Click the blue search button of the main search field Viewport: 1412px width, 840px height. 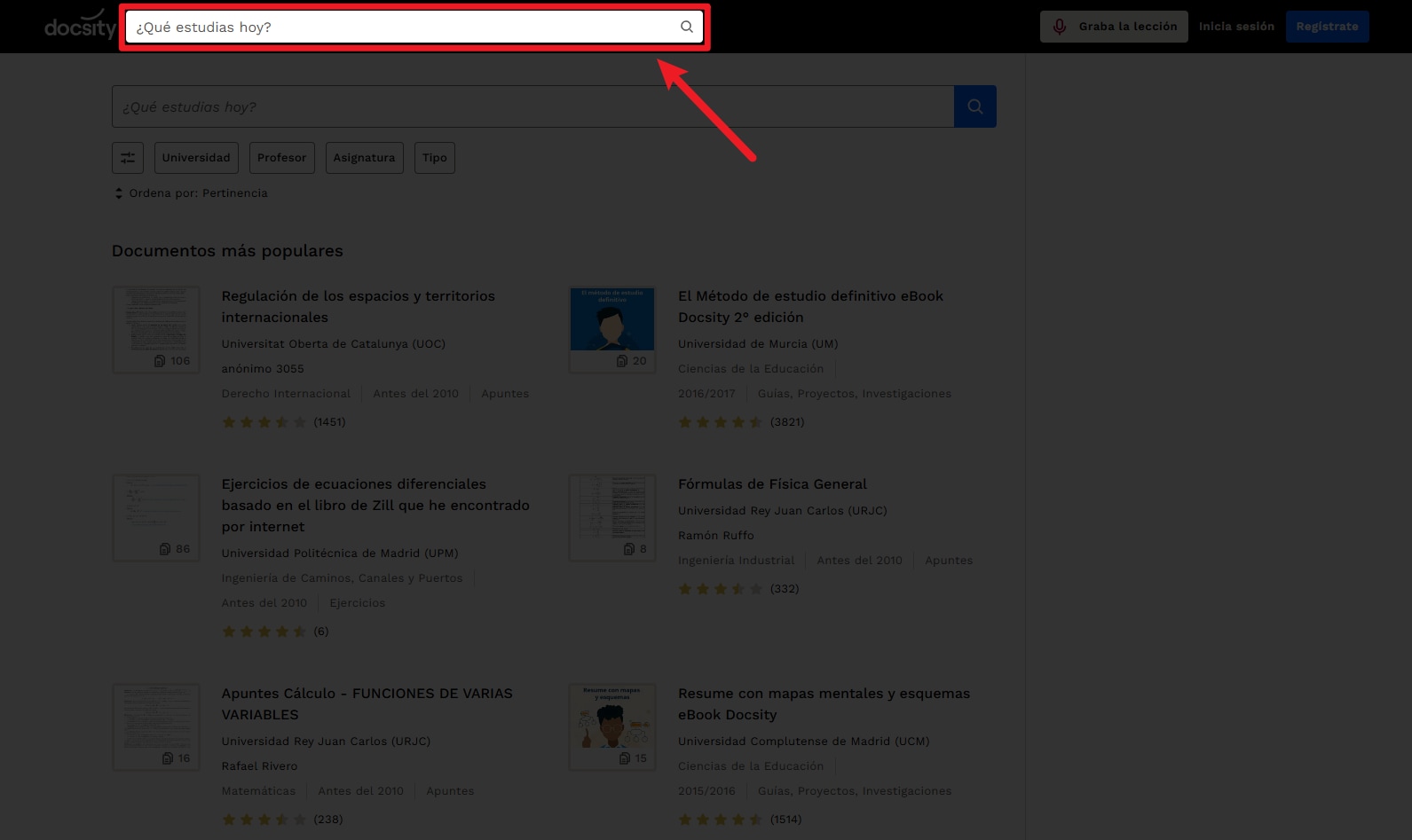click(x=975, y=106)
